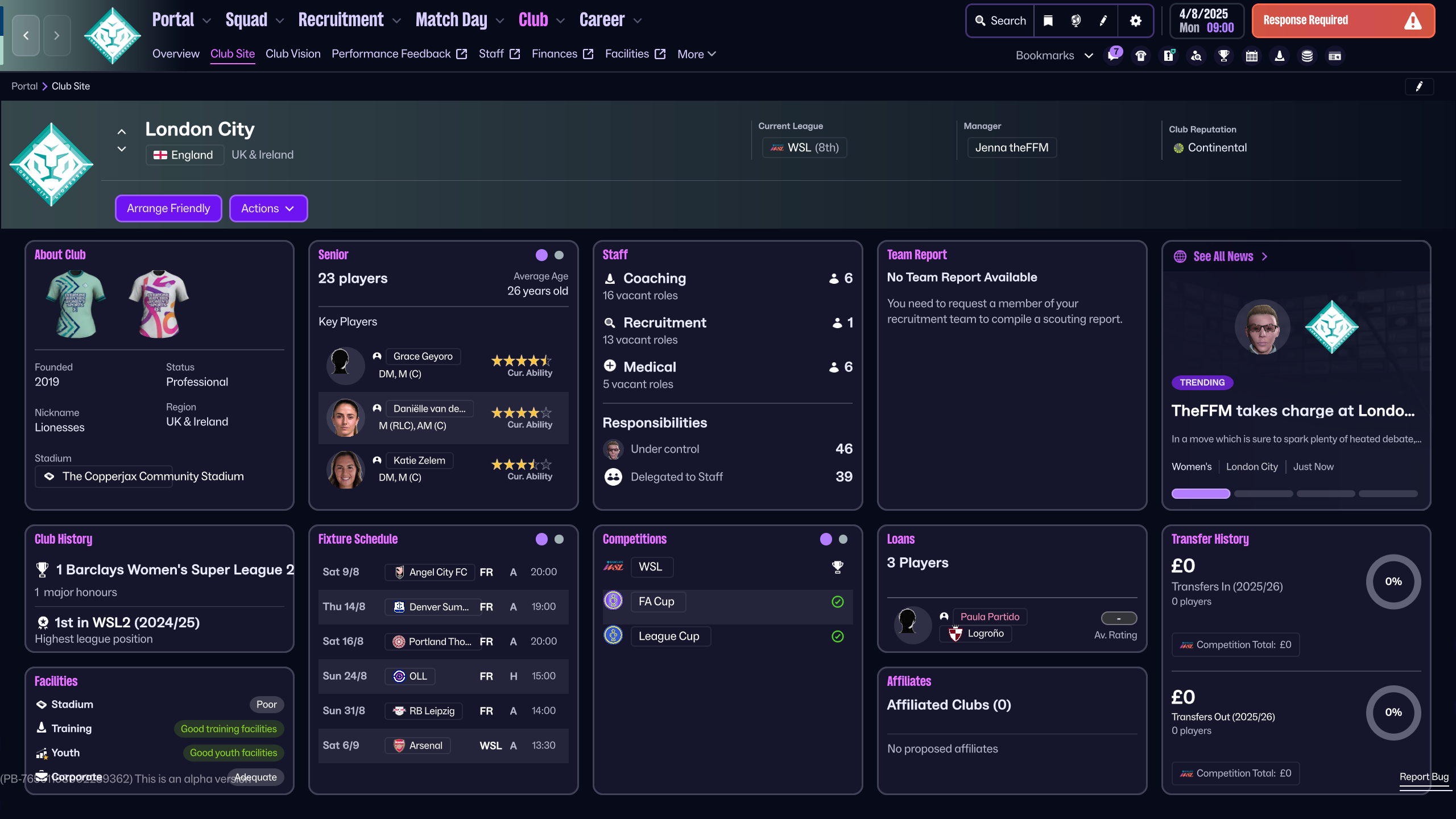Open the calendar schedule bookmark icon
Screen dimensions: 1456x819
(x=1252, y=56)
